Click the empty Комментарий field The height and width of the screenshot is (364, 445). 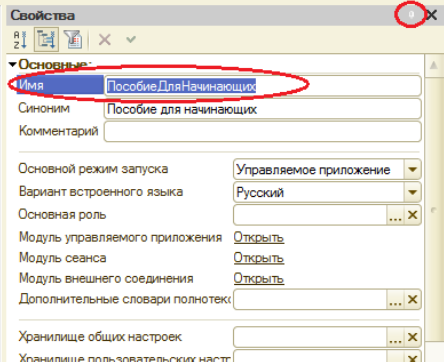[x=263, y=131]
